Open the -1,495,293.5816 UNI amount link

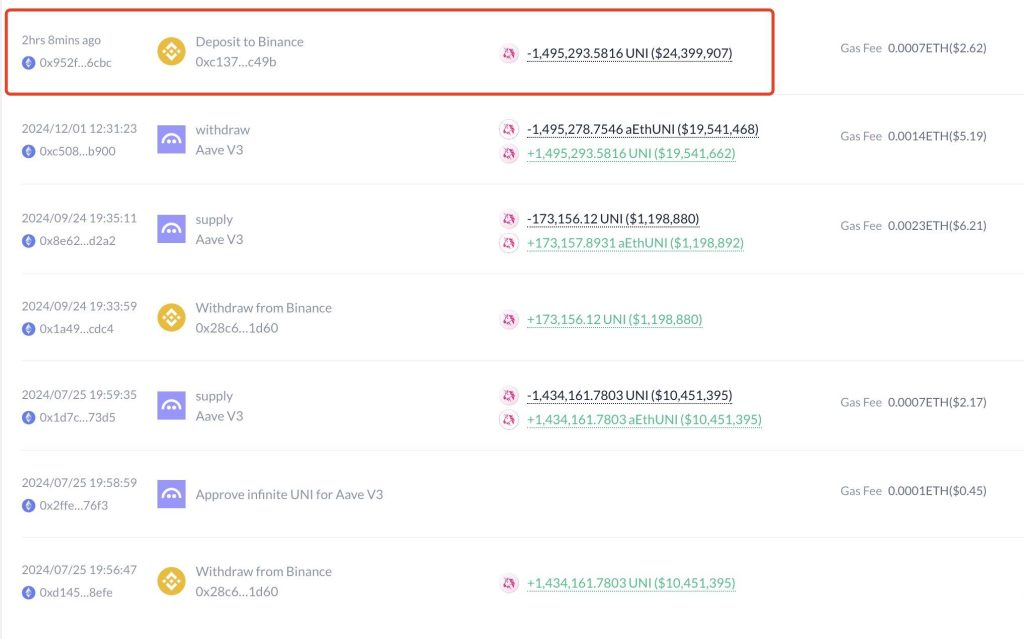pos(630,53)
